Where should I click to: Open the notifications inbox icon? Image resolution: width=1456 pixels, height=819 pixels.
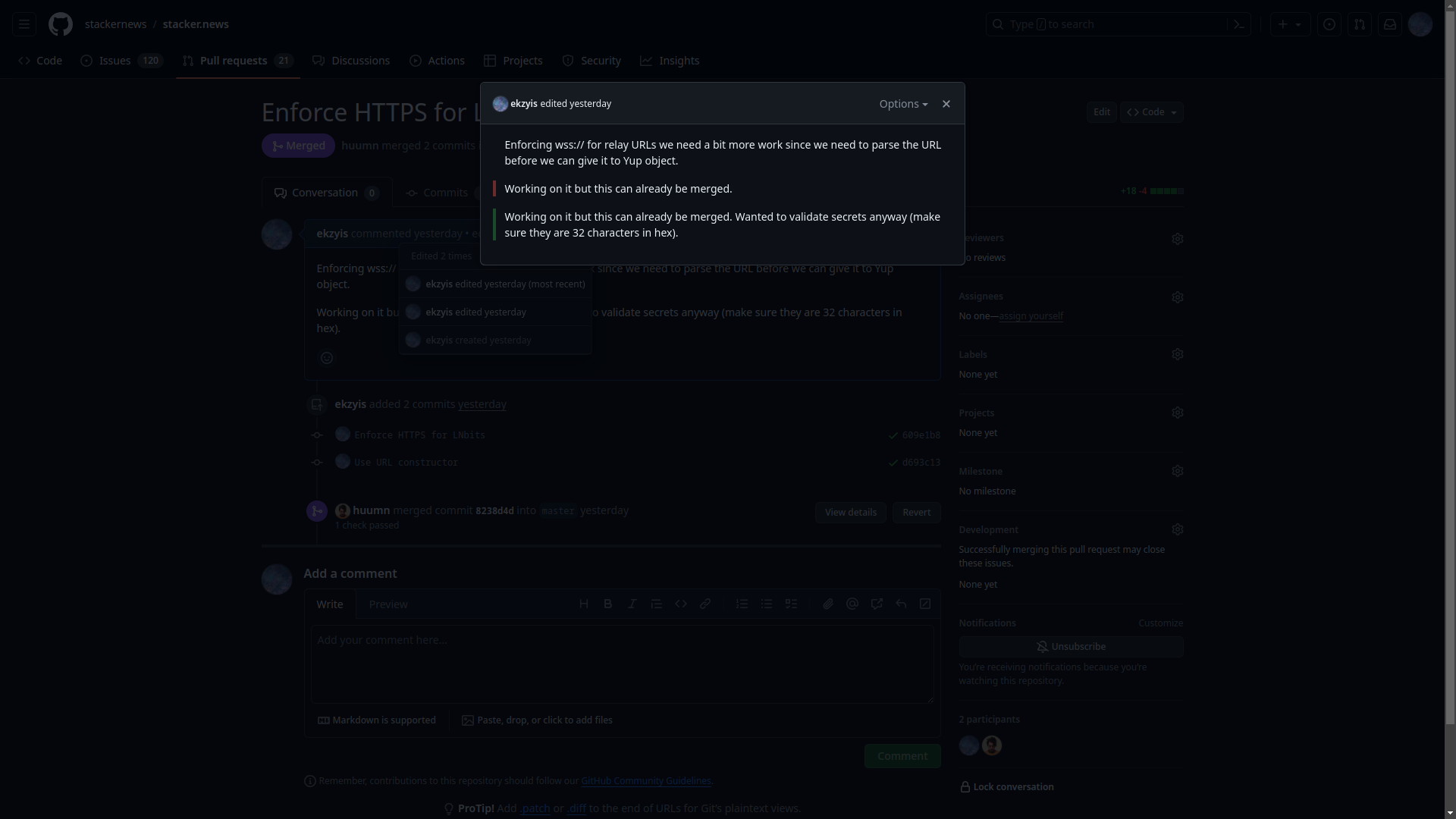click(1389, 24)
